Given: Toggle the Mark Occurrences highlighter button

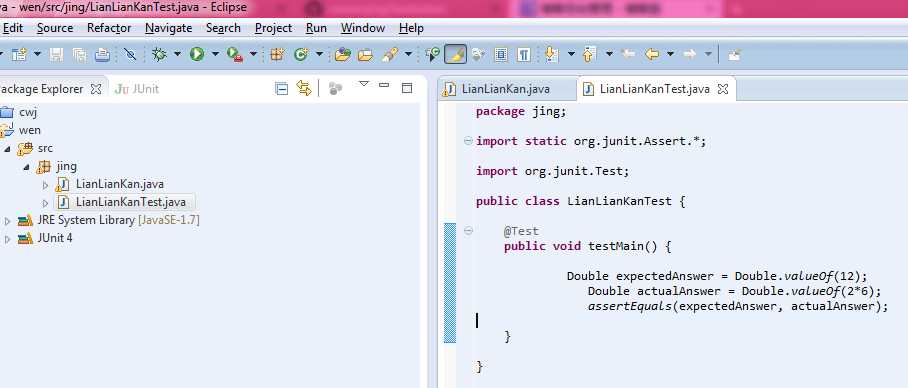Looking at the screenshot, I should pos(456,54).
